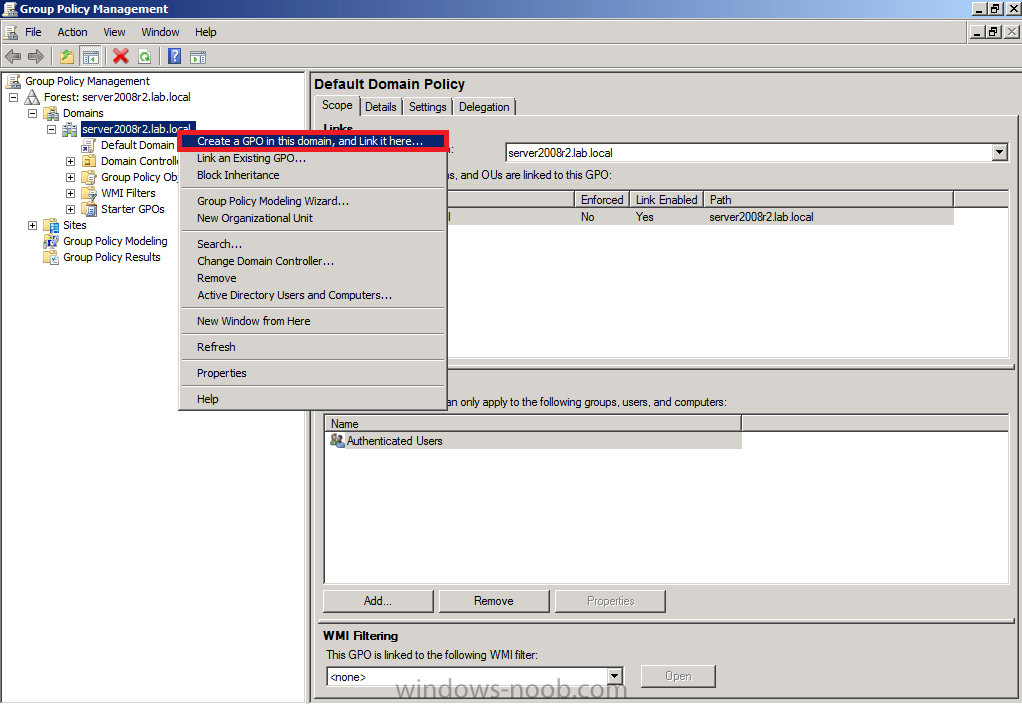Click the Starter GPOs folder icon
Screen dimensions: 1022x704
[89, 209]
